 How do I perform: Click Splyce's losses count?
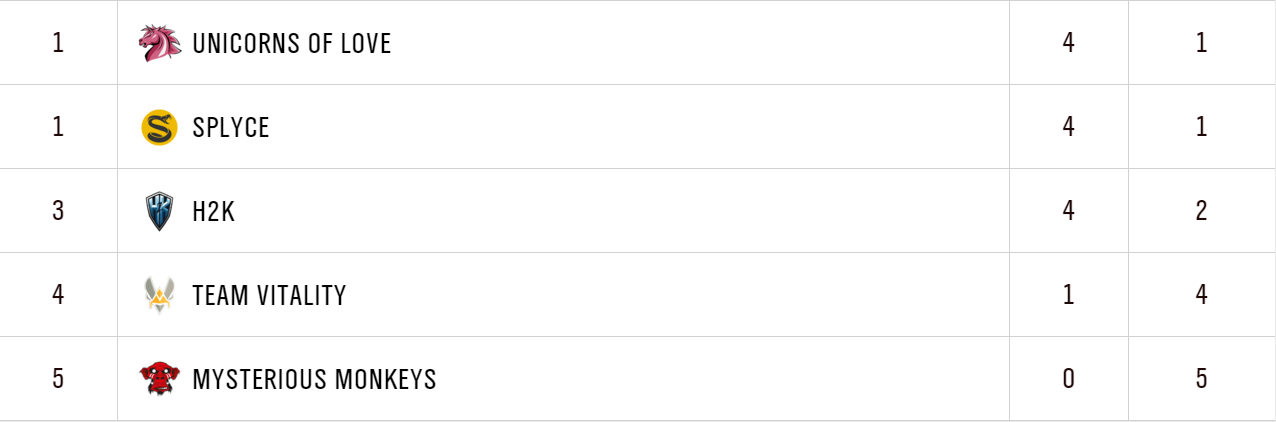pos(1201,128)
